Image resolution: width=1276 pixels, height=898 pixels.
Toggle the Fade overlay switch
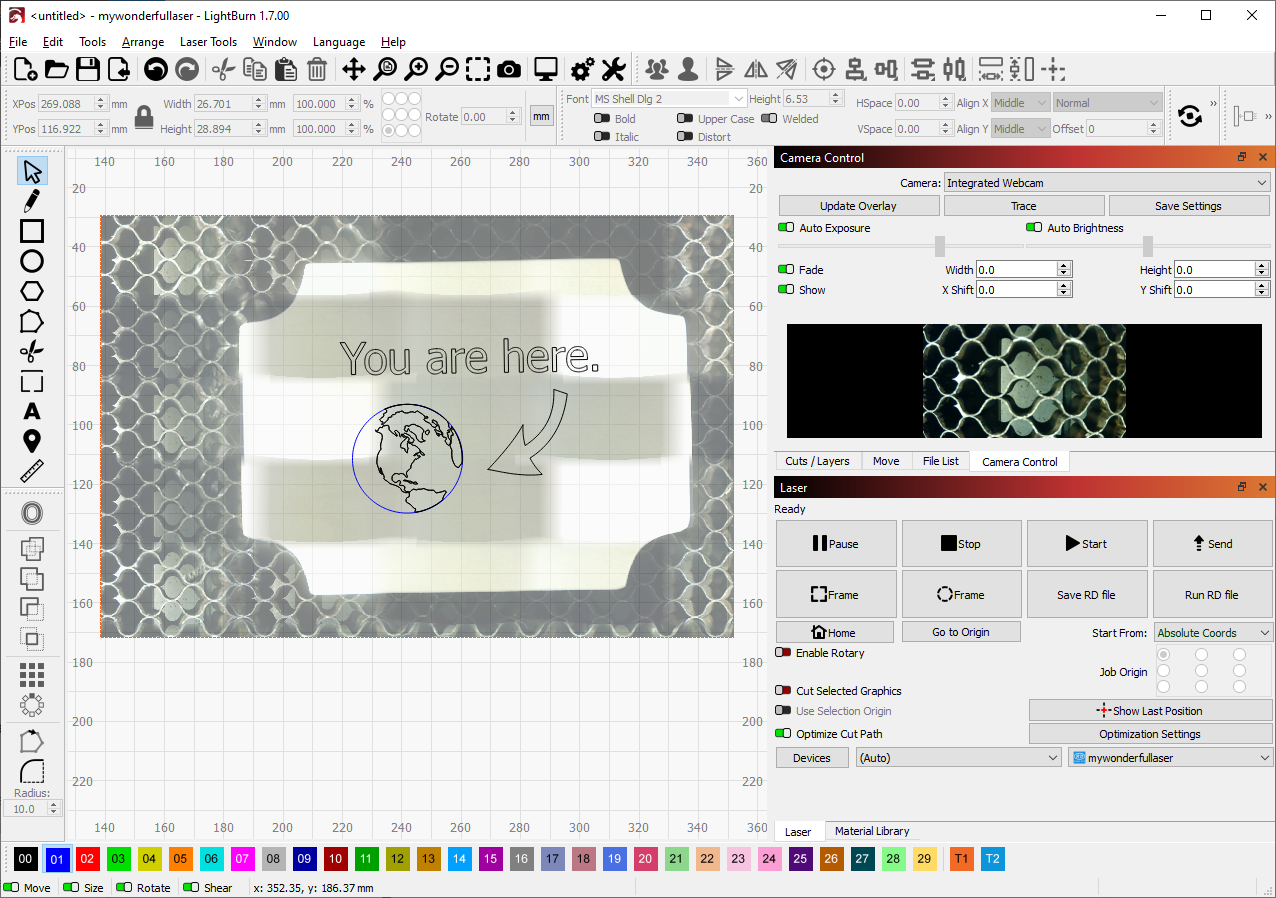click(x=786, y=270)
